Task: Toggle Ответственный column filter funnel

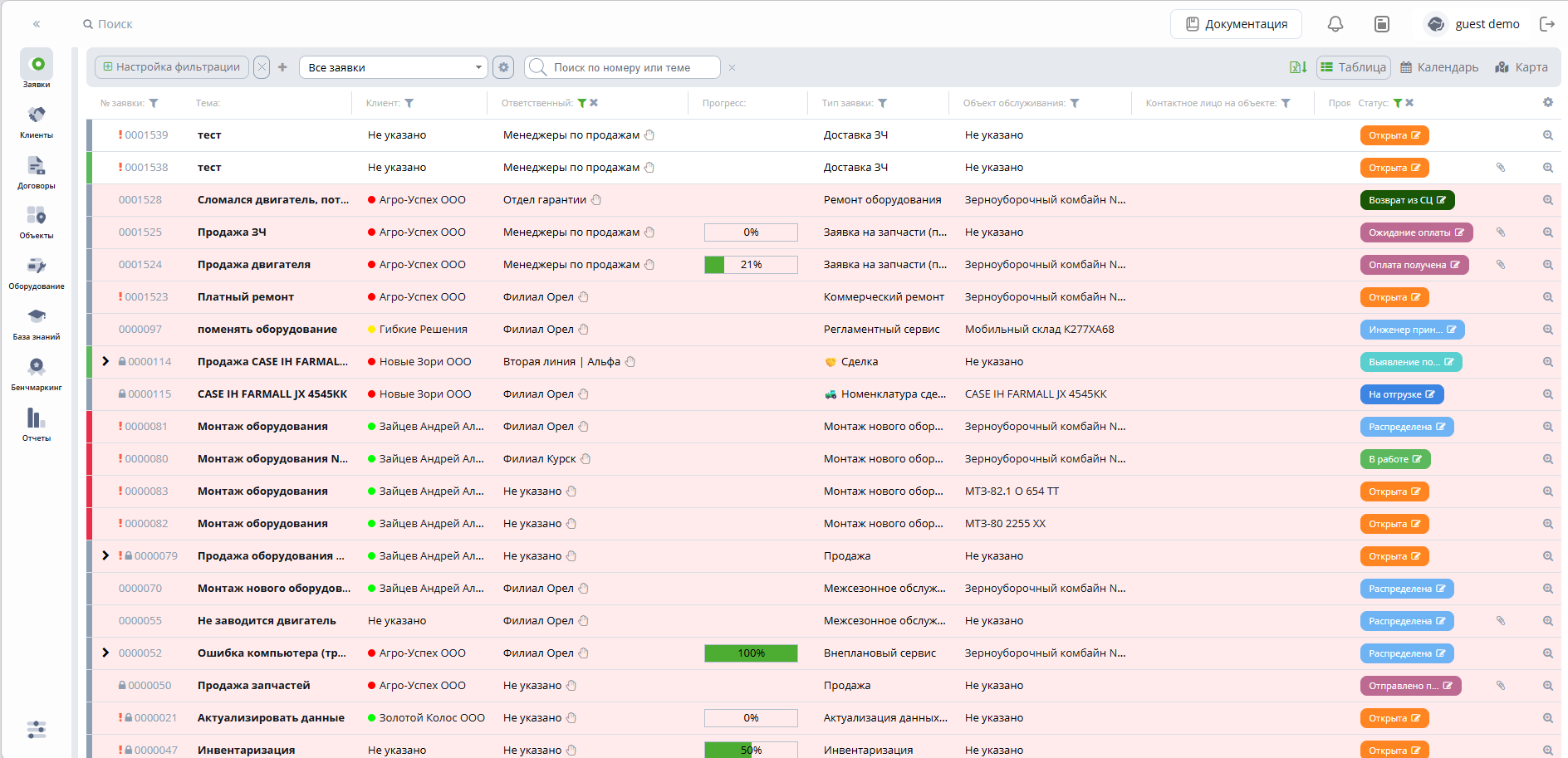Action: 582,104
